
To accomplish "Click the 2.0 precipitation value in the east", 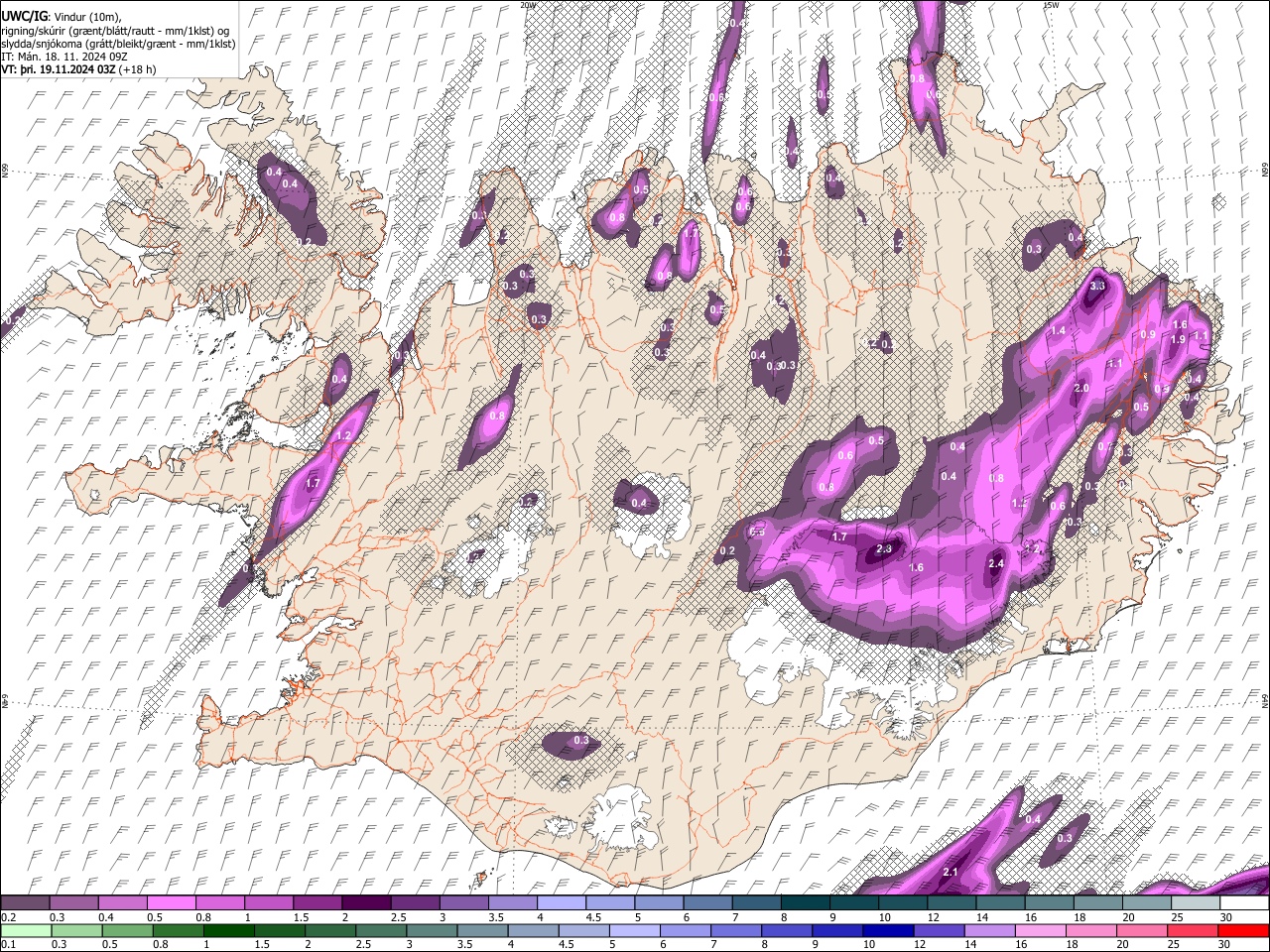I will point(1081,389).
